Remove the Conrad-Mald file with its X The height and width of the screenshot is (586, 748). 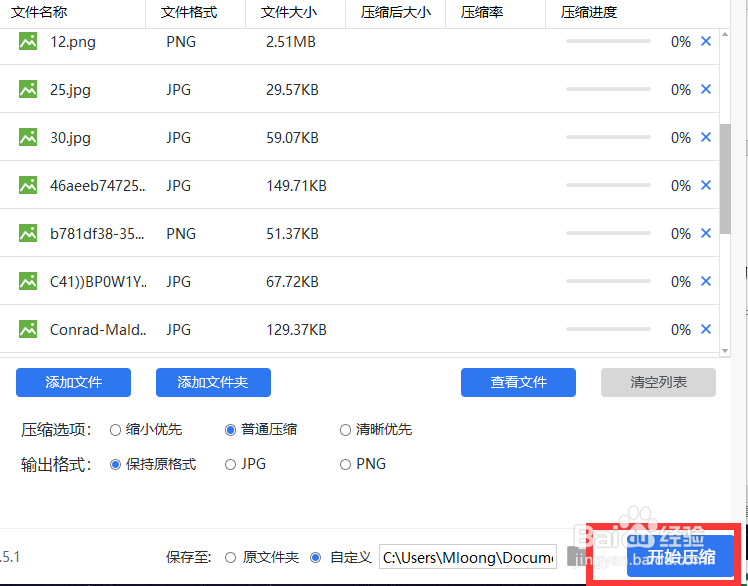[x=706, y=329]
